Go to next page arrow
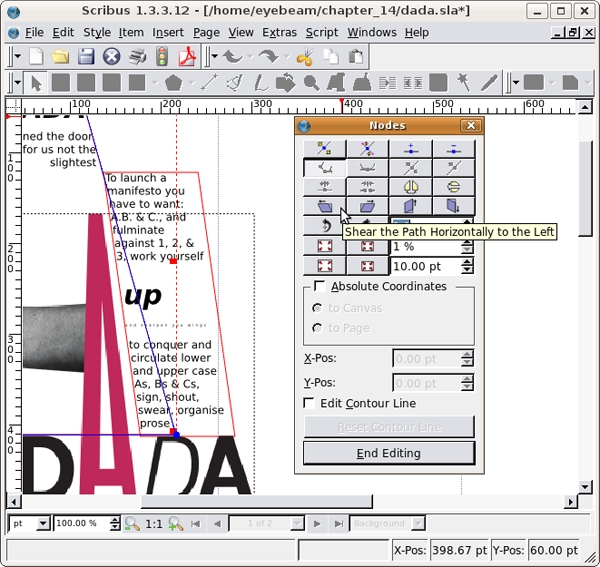 click(317, 523)
